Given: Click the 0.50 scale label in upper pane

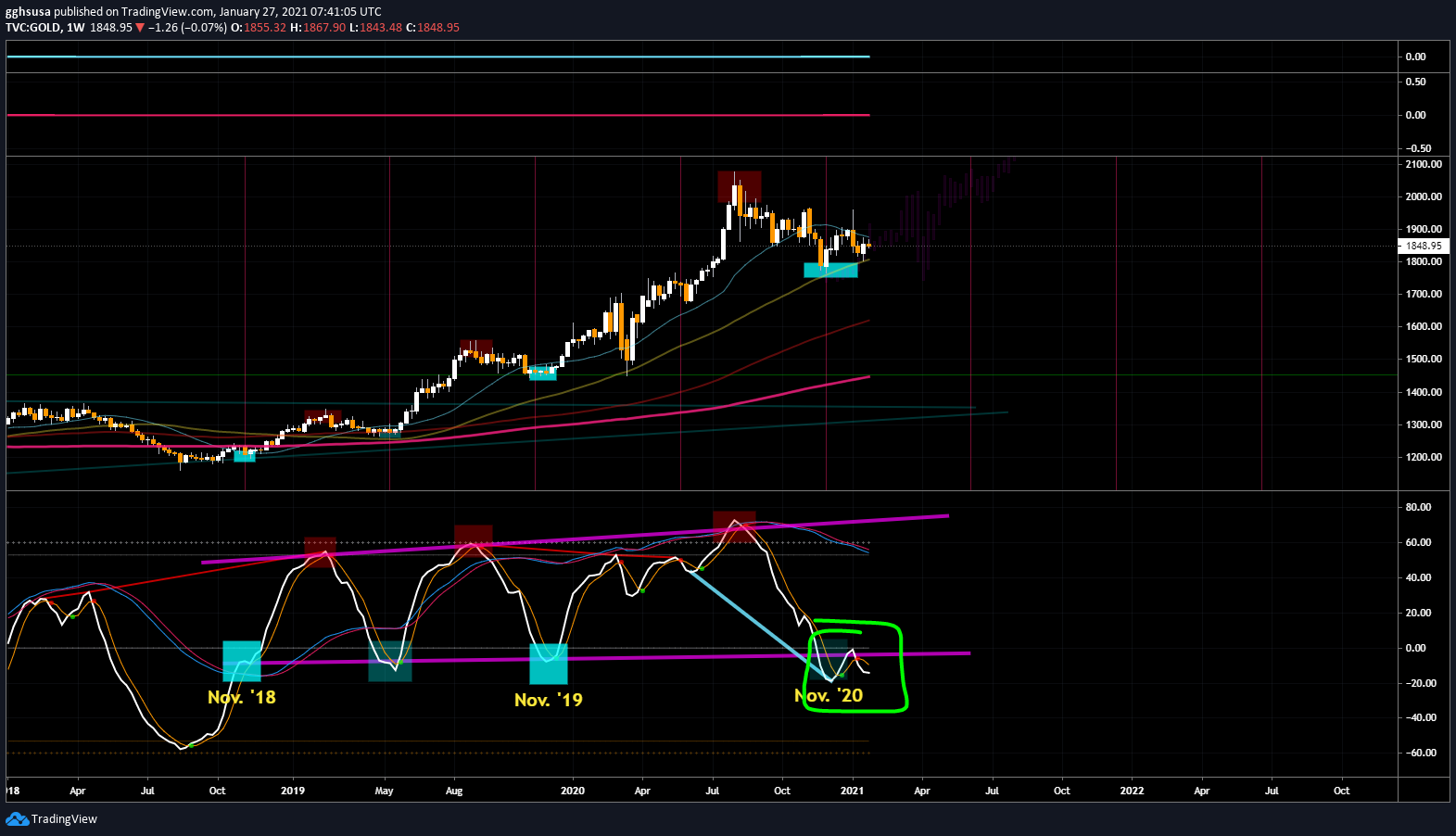Looking at the screenshot, I should [x=1415, y=82].
